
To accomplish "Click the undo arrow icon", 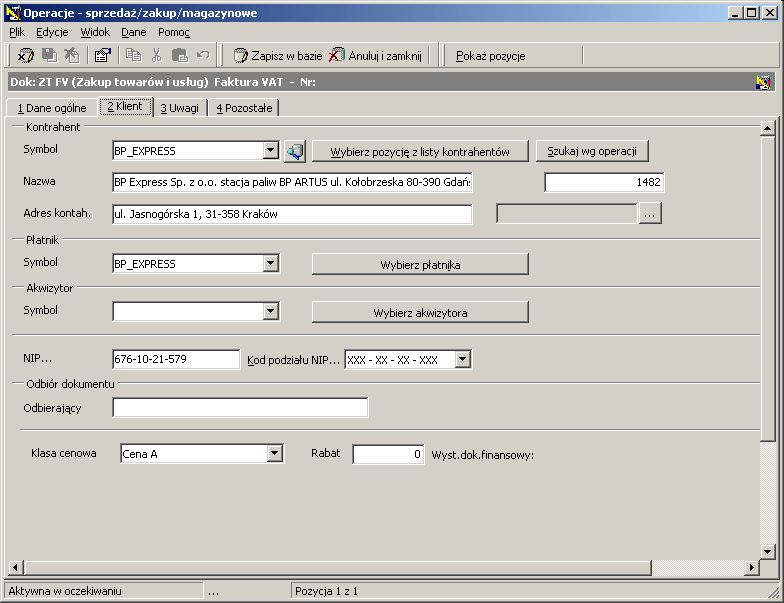I will tap(203, 55).
